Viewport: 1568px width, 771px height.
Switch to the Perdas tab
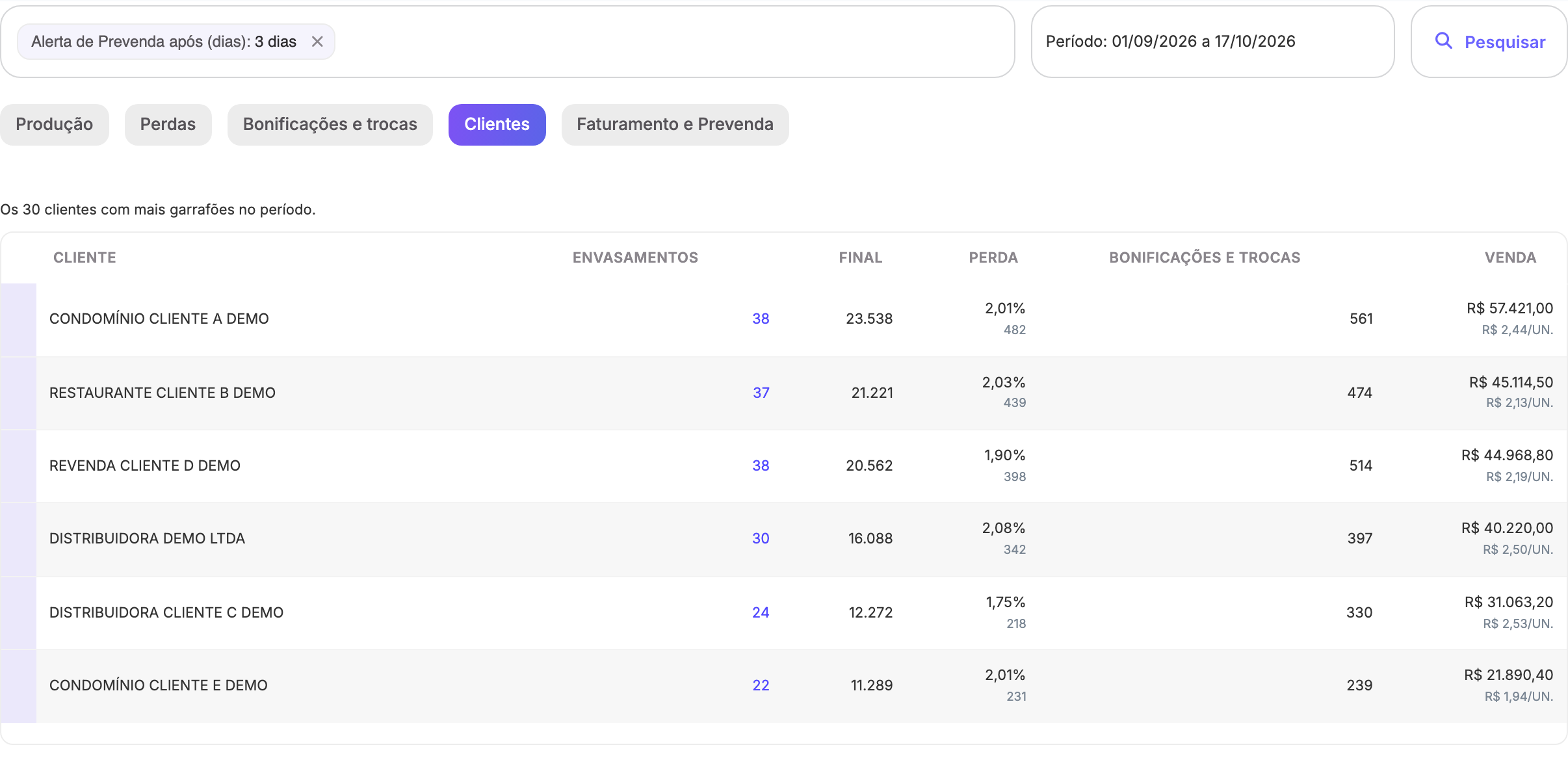[168, 124]
